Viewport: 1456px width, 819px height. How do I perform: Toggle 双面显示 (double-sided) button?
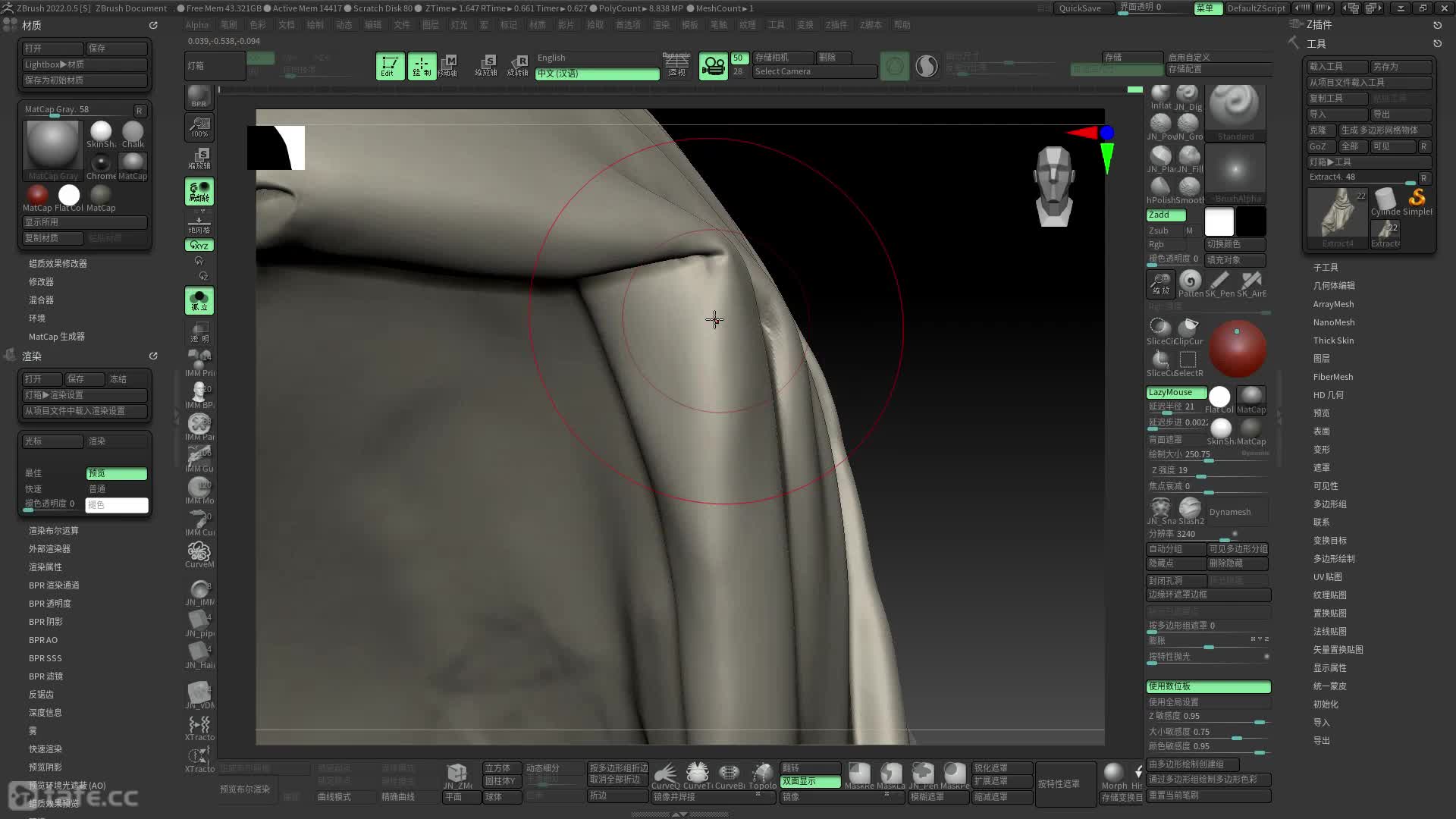click(811, 781)
